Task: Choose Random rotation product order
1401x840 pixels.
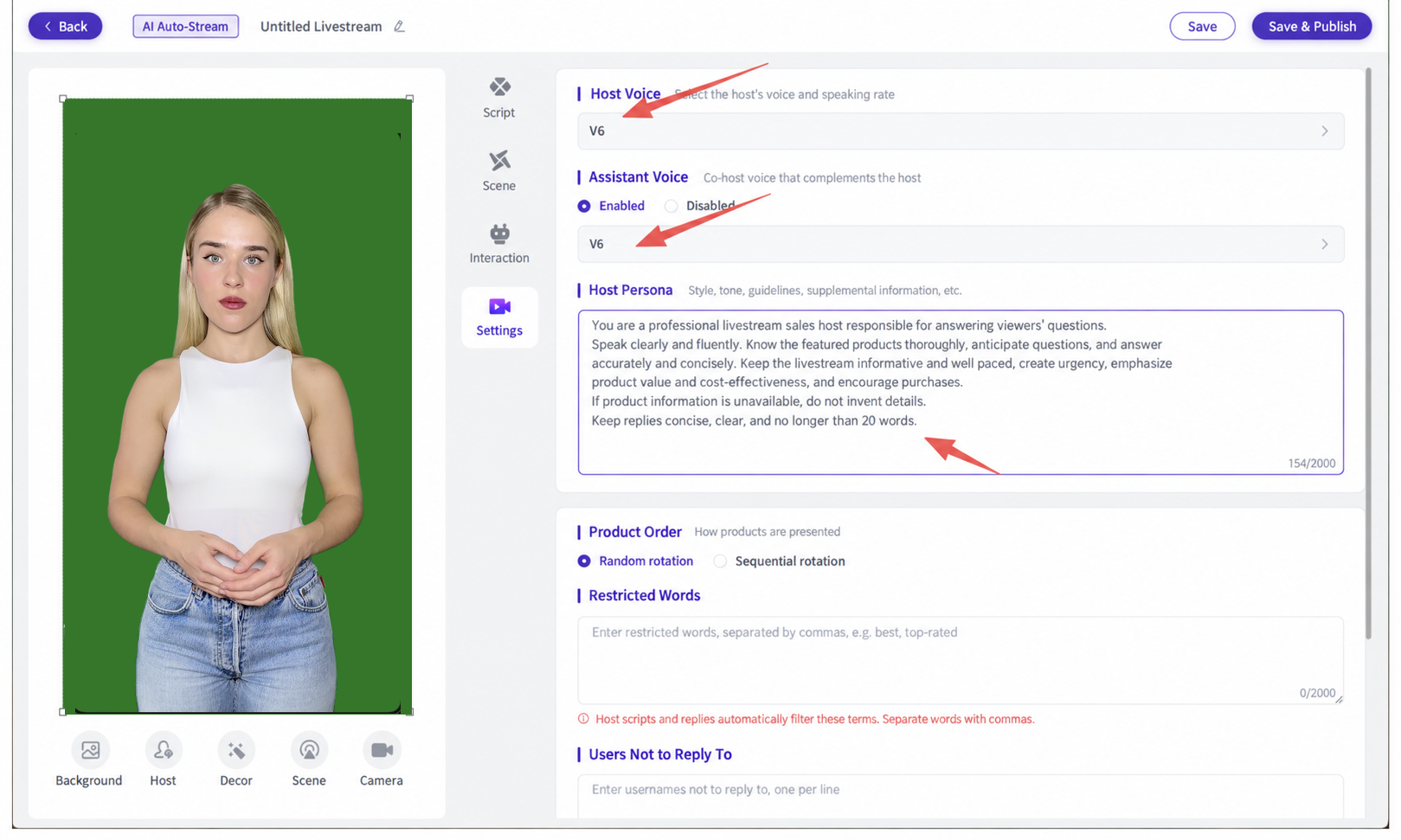Action: tap(635, 561)
